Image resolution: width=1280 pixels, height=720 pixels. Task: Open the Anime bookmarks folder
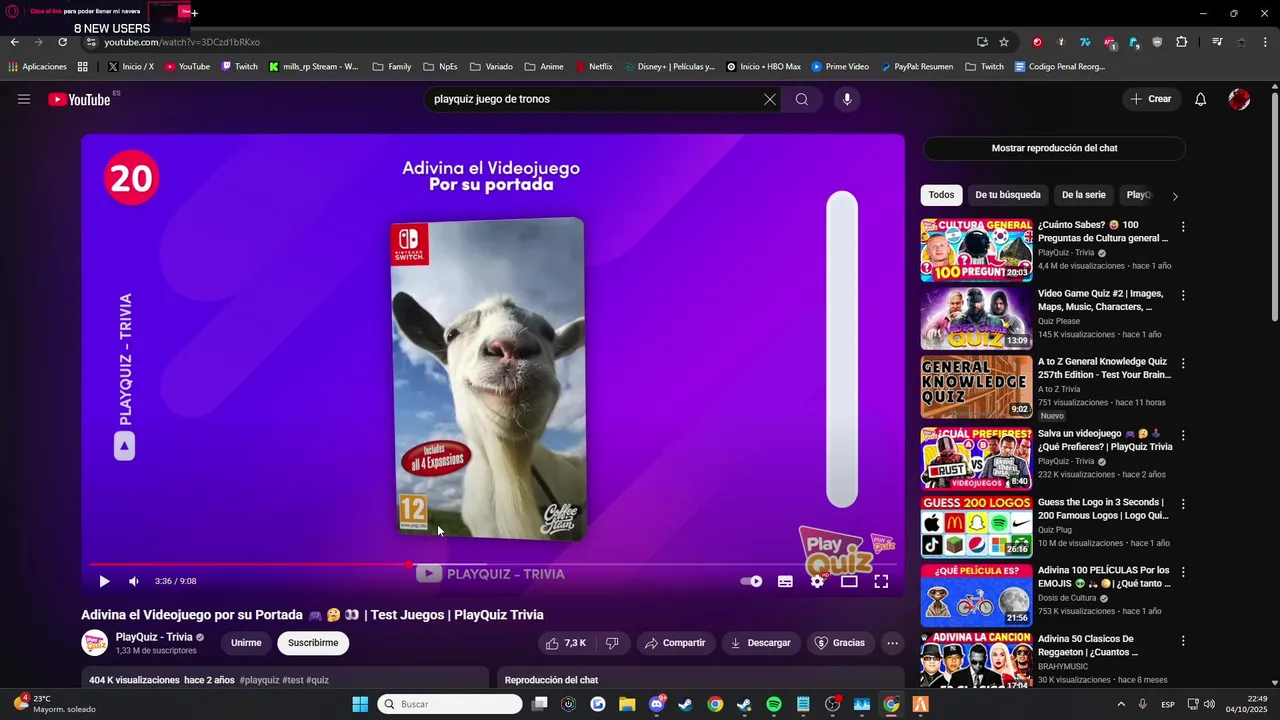point(543,67)
